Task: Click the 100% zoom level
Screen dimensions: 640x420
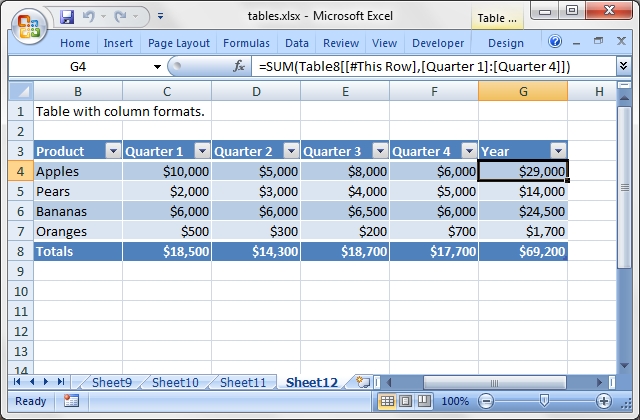Action: click(455, 401)
